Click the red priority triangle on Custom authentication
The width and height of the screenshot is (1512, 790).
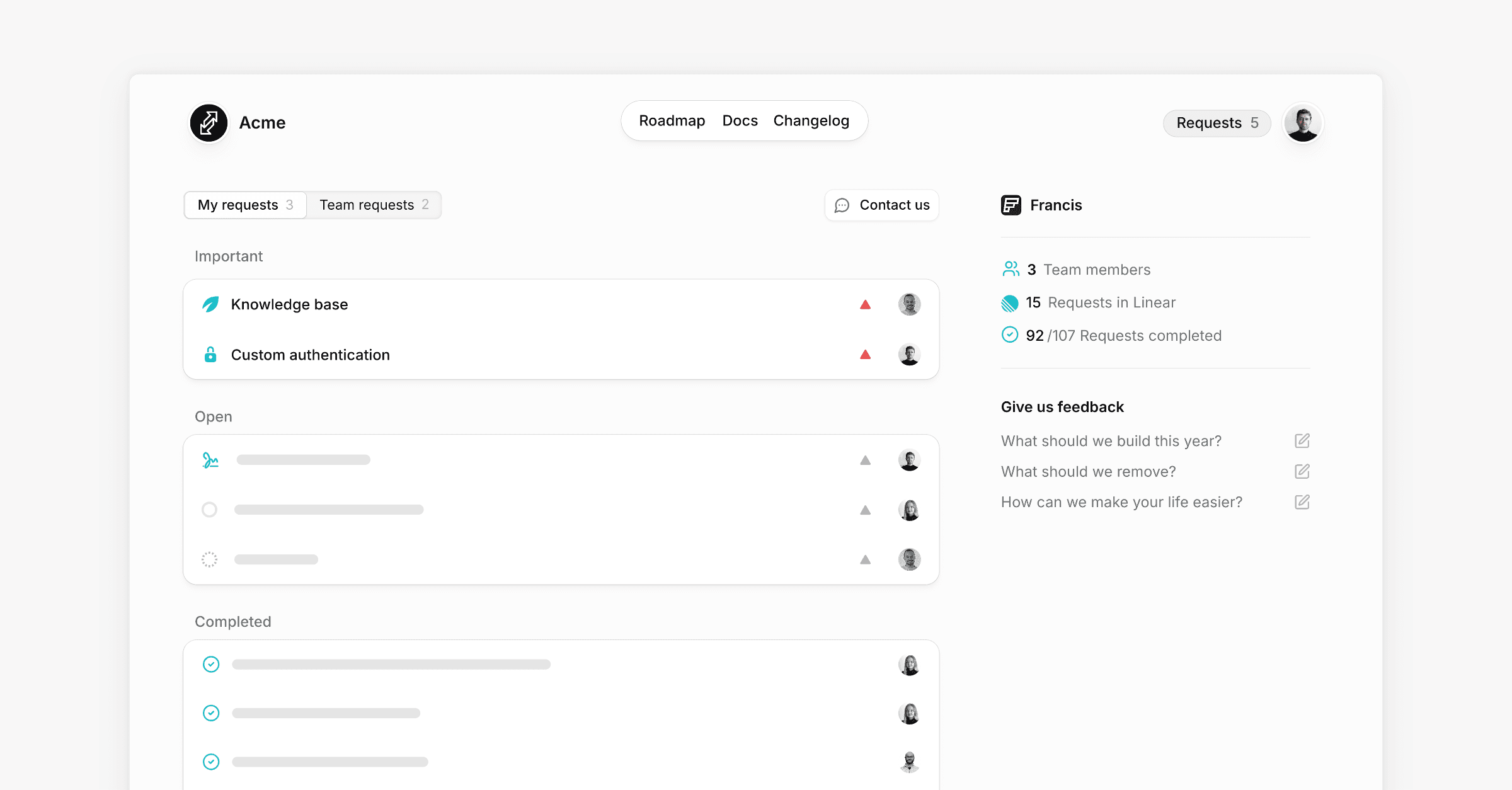(865, 355)
